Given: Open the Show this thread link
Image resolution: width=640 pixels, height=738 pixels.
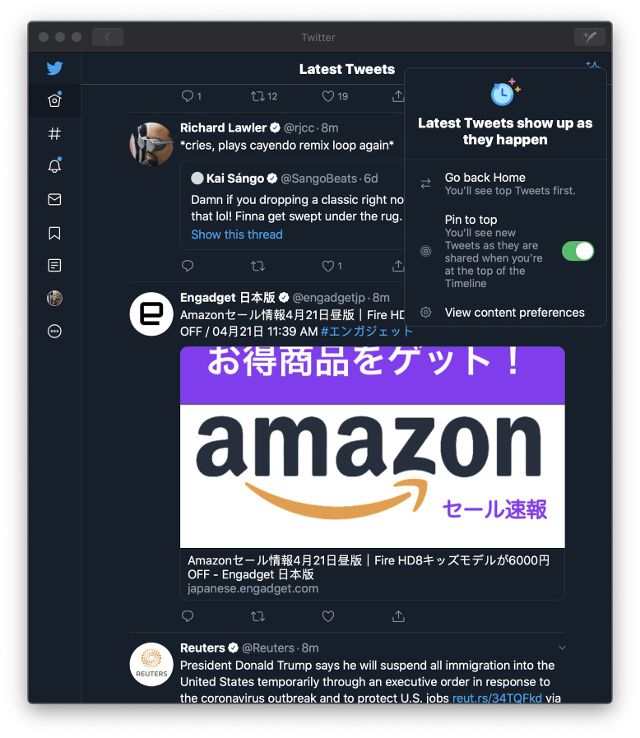Looking at the screenshot, I should 237,234.
